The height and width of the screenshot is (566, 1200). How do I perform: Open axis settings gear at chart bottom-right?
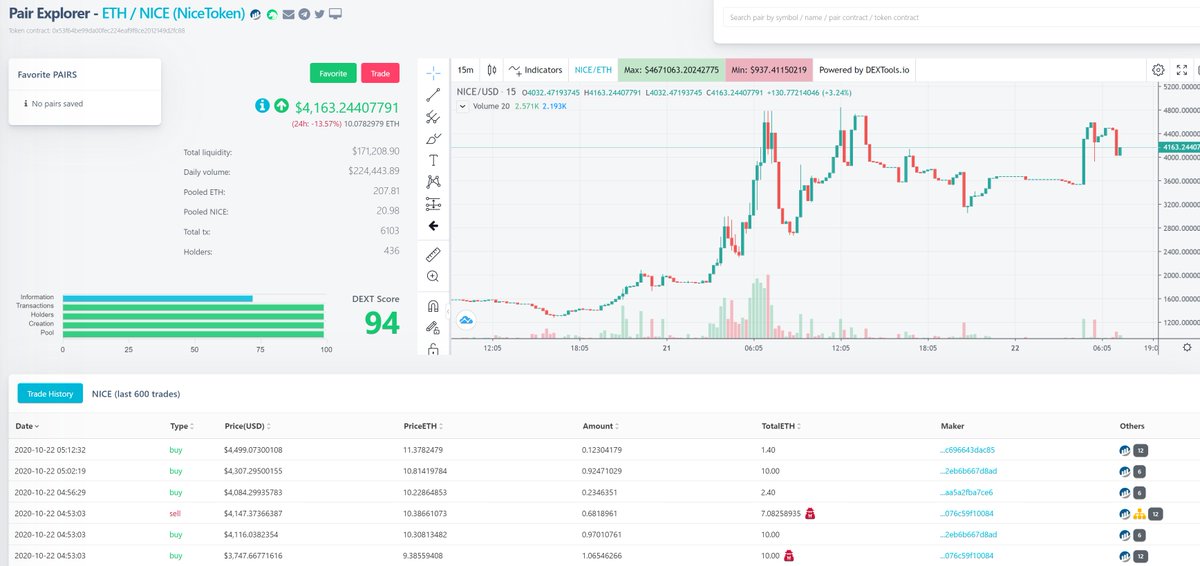click(x=1187, y=347)
